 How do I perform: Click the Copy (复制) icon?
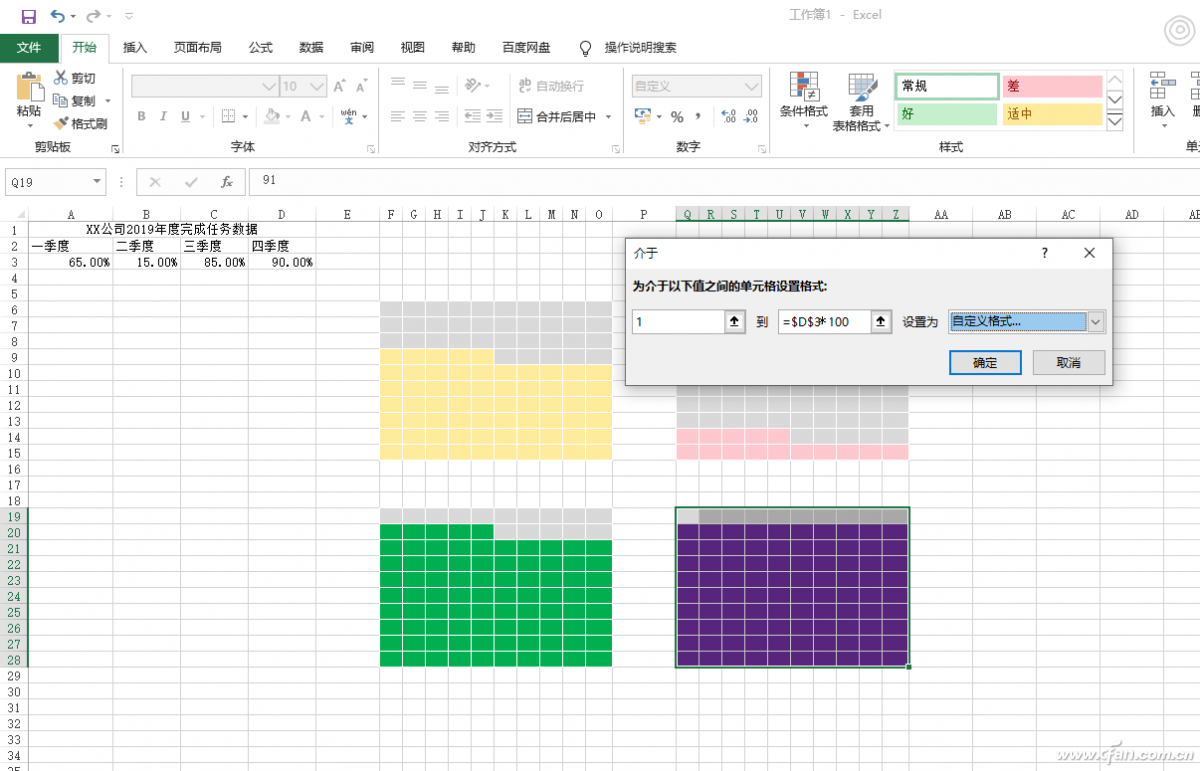point(61,101)
